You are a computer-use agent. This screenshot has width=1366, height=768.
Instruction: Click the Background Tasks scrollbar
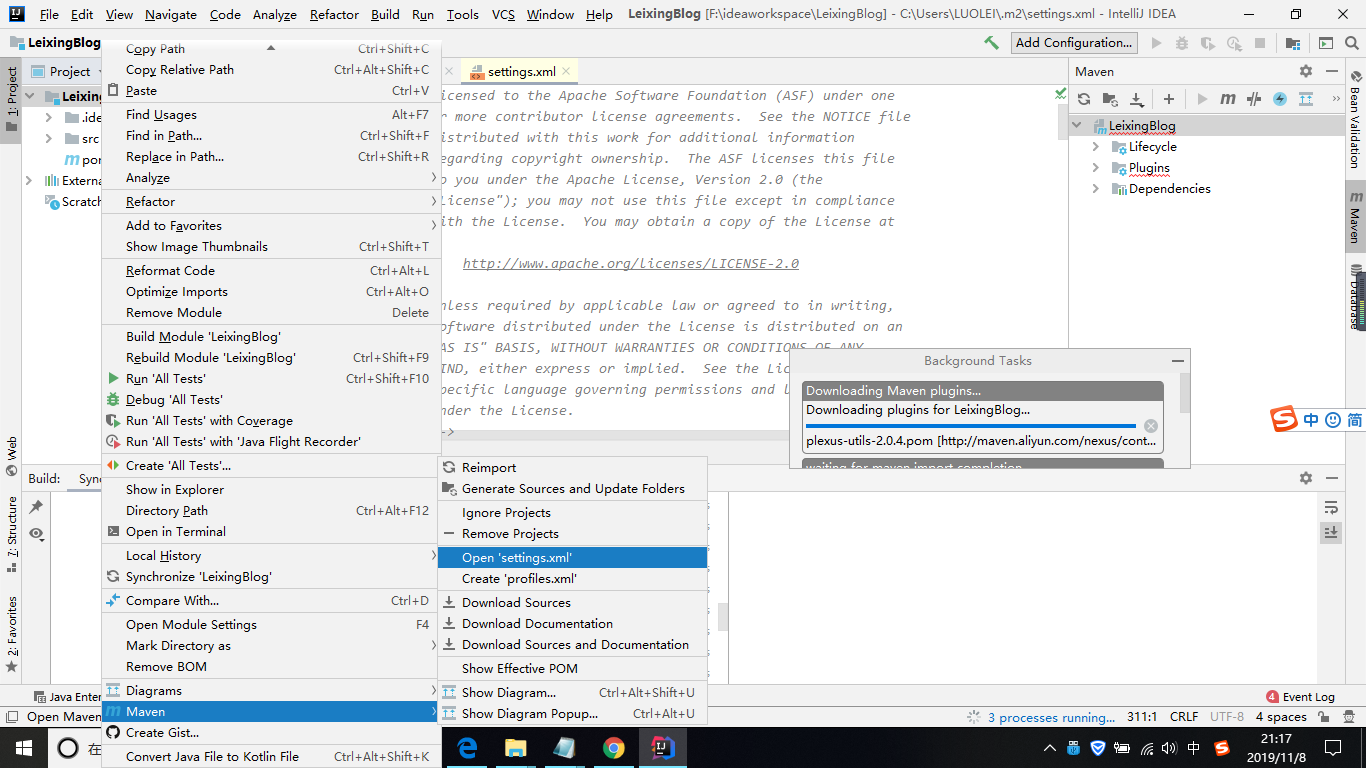pyautogui.click(x=1185, y=392)
